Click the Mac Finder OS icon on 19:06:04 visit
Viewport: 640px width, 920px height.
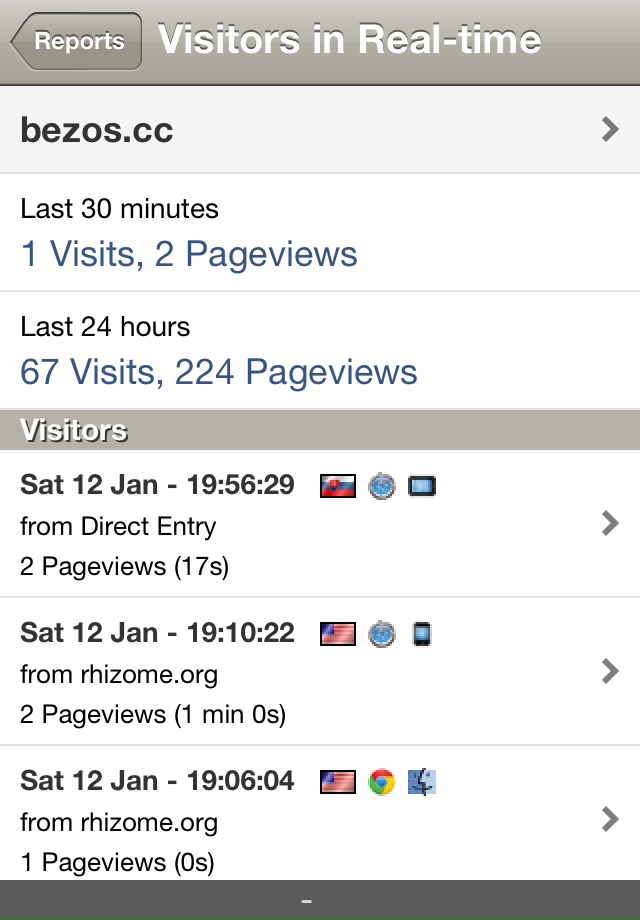point(422,782)
